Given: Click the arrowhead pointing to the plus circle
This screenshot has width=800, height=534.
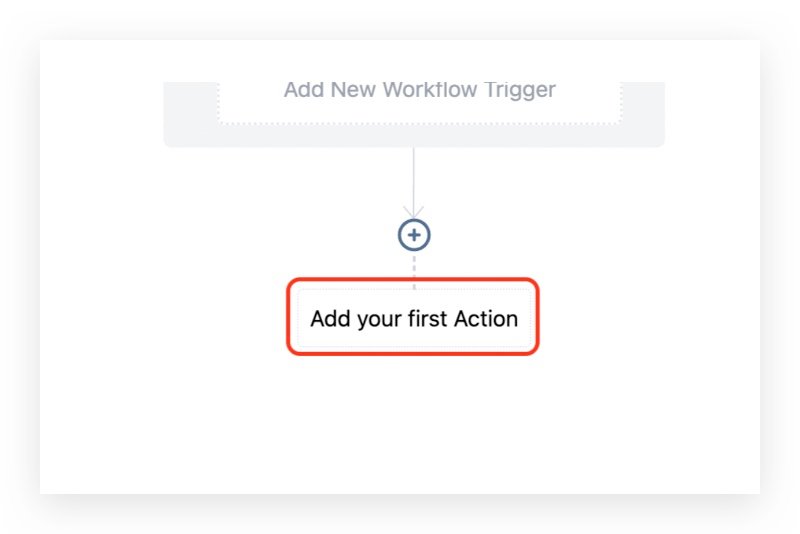Looking at the screenshot, I should [x=414, y=211].
